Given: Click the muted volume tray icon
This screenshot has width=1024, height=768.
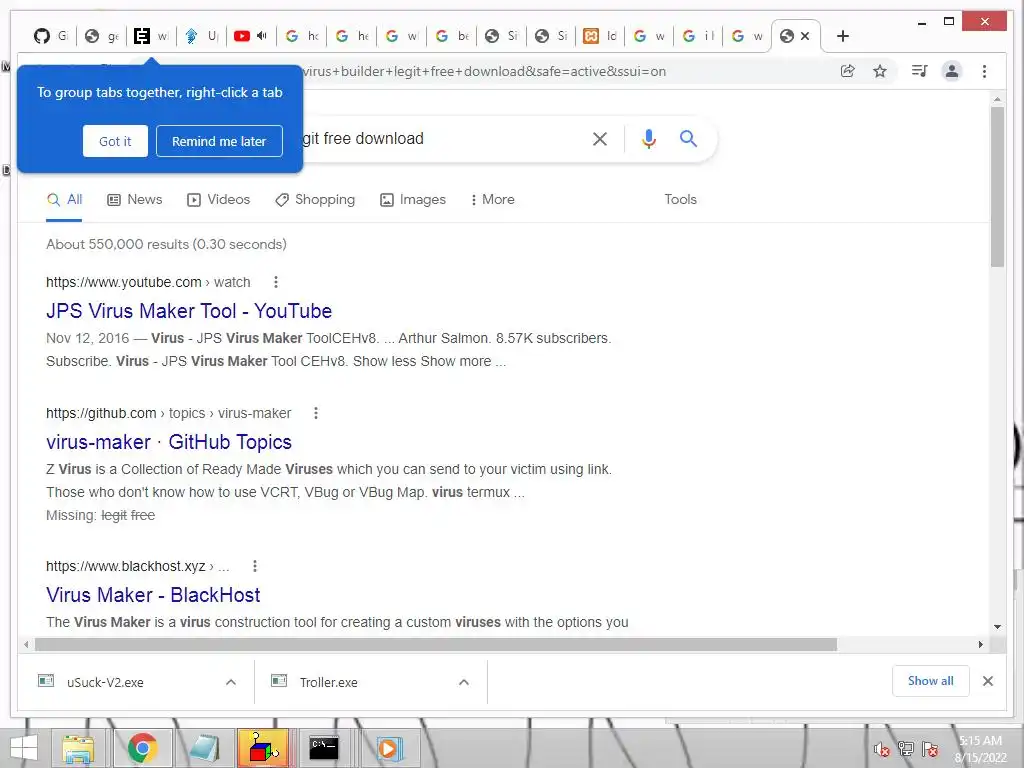Looking at the screenshot, I should point(882,749).
